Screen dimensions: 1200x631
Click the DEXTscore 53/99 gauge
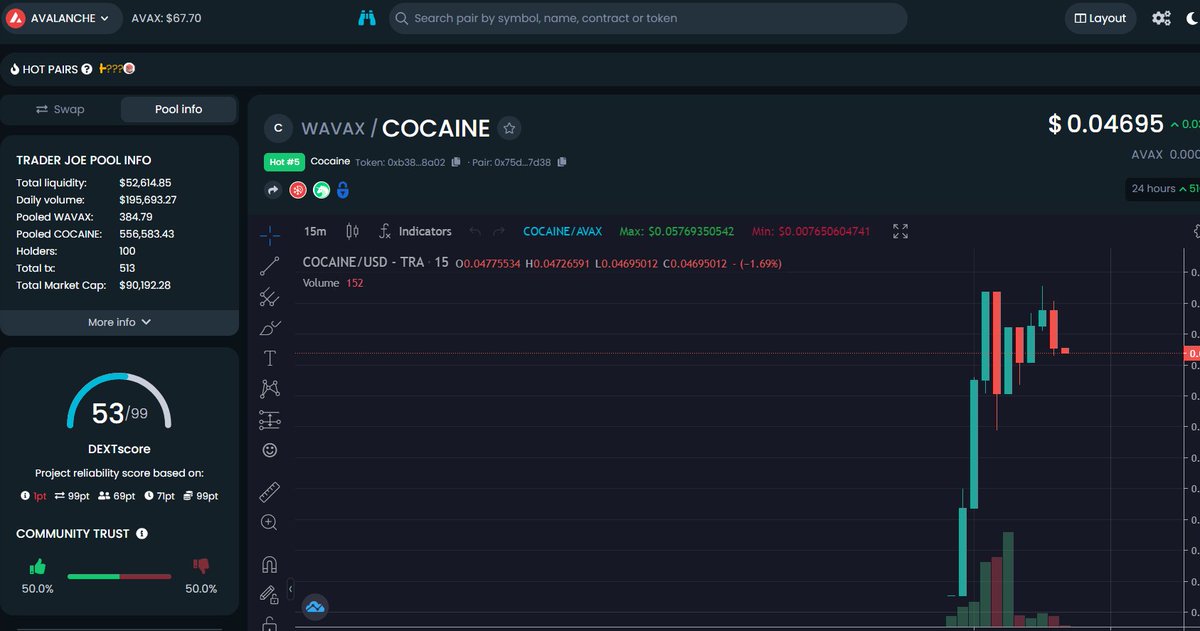coord(119,403)
